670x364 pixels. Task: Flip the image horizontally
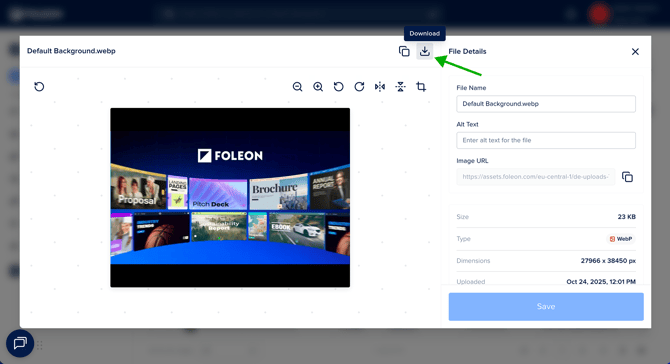click(x=380, y=87)
